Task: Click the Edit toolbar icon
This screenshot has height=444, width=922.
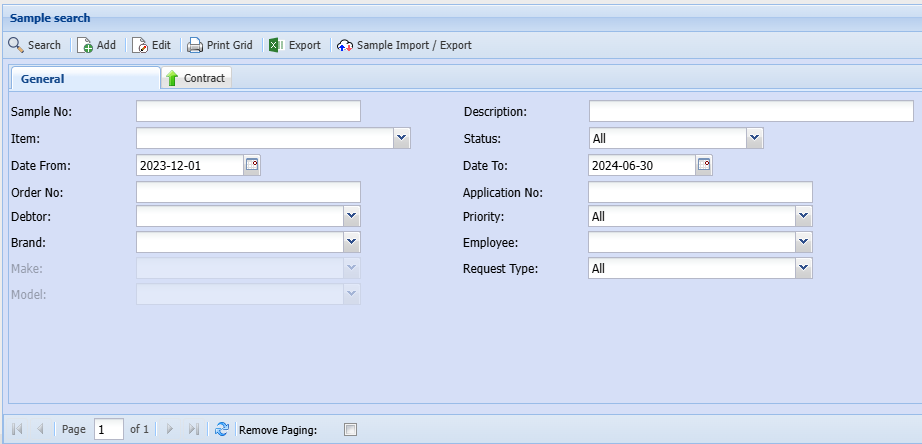Action: click(x=140, y=45)
